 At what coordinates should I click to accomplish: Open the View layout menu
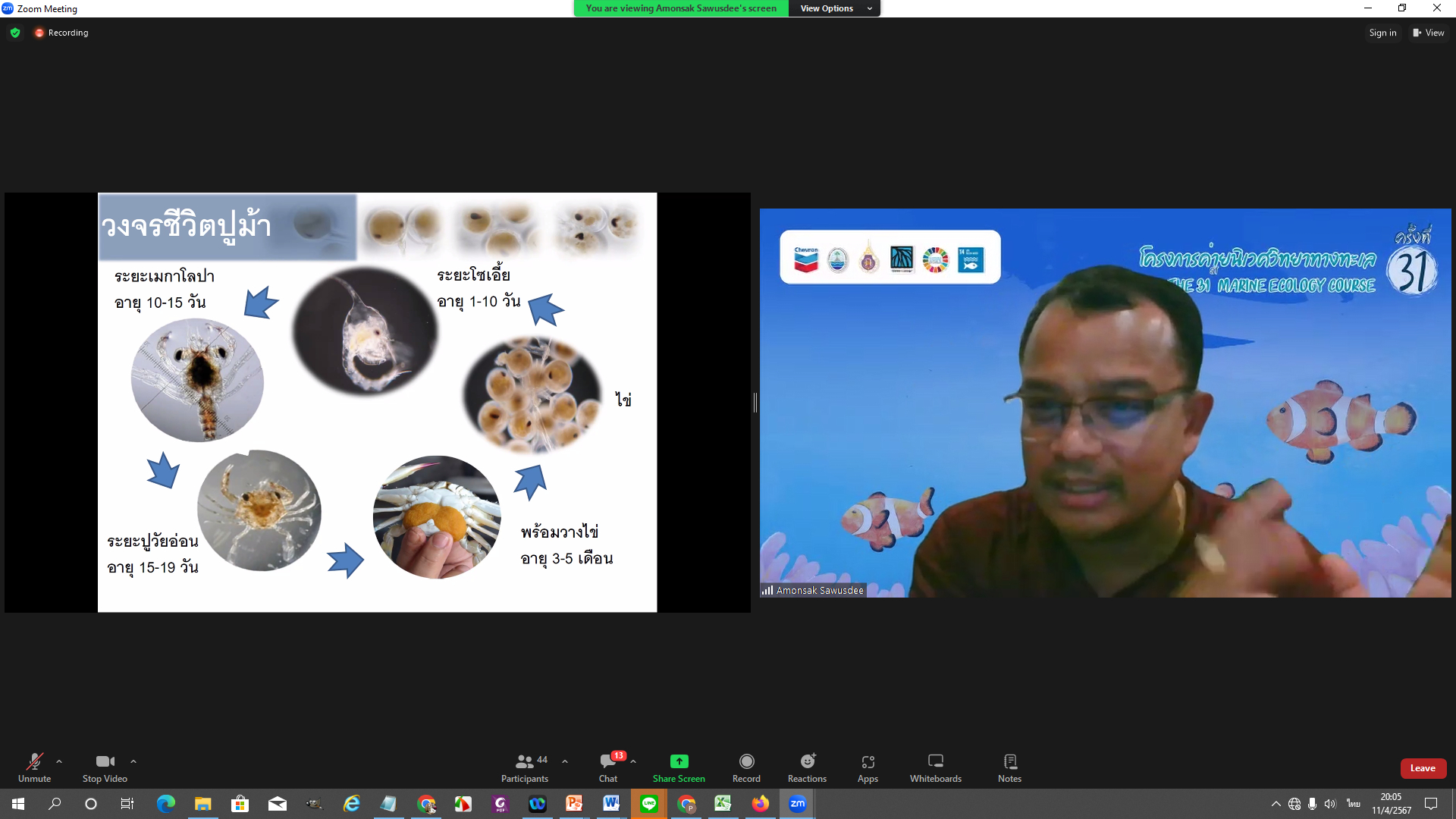tap(1428, 33)
